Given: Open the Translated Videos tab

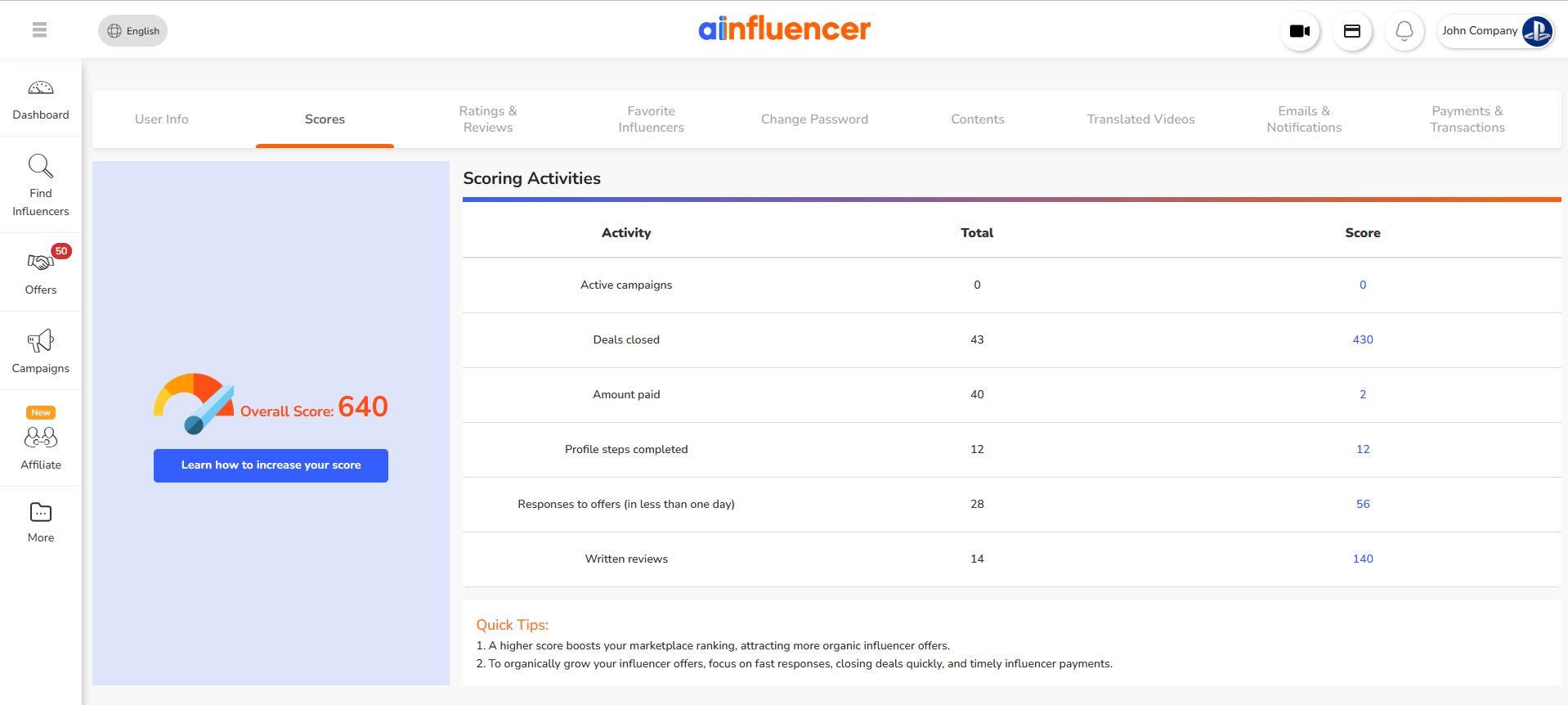Looking at the screenshot, I should click(x=1141, y=119).
